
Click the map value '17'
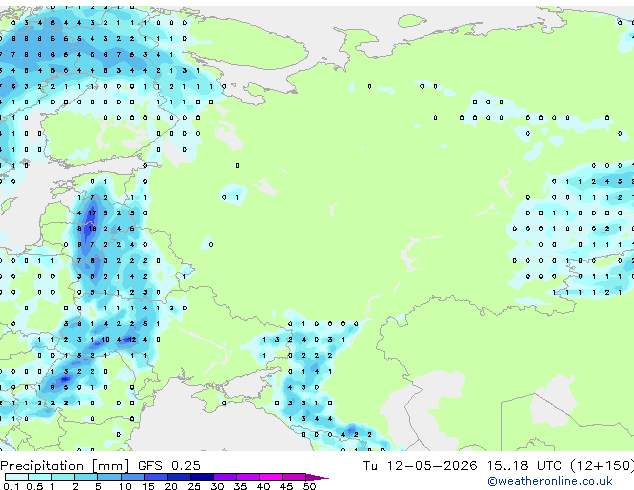tap(92, 213)
